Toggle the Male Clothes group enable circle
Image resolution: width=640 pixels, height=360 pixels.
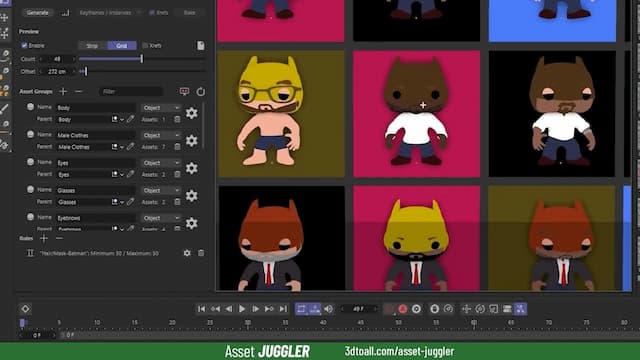[x=30, y=134]
